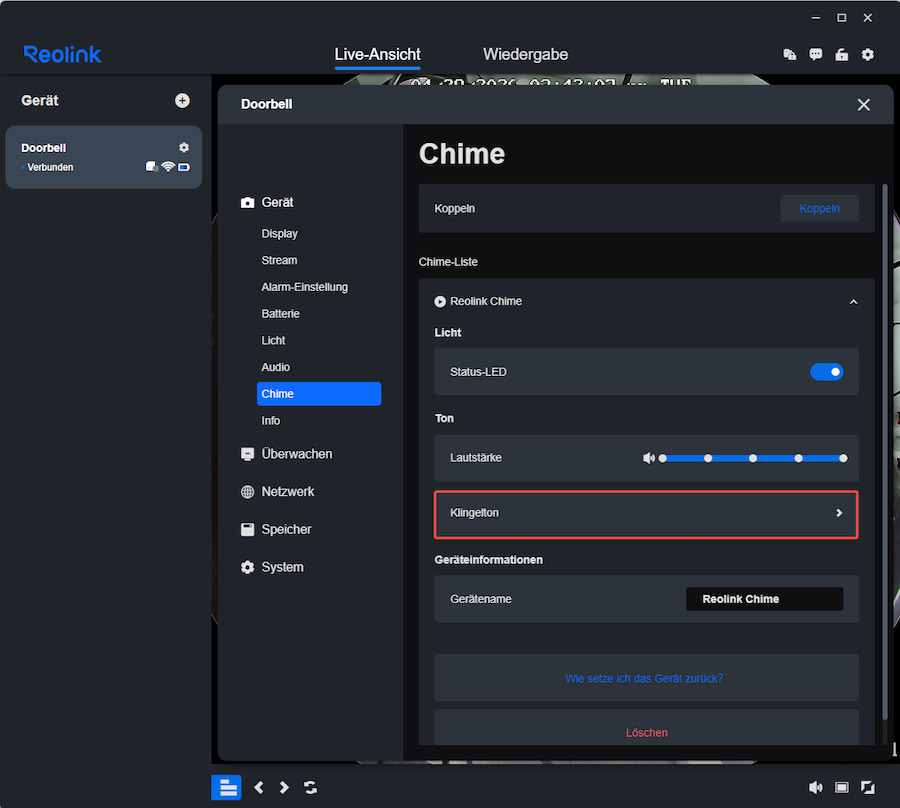Set Lautstärke slider to the second step
The image size is (900, 808).
tap(708, 458)
